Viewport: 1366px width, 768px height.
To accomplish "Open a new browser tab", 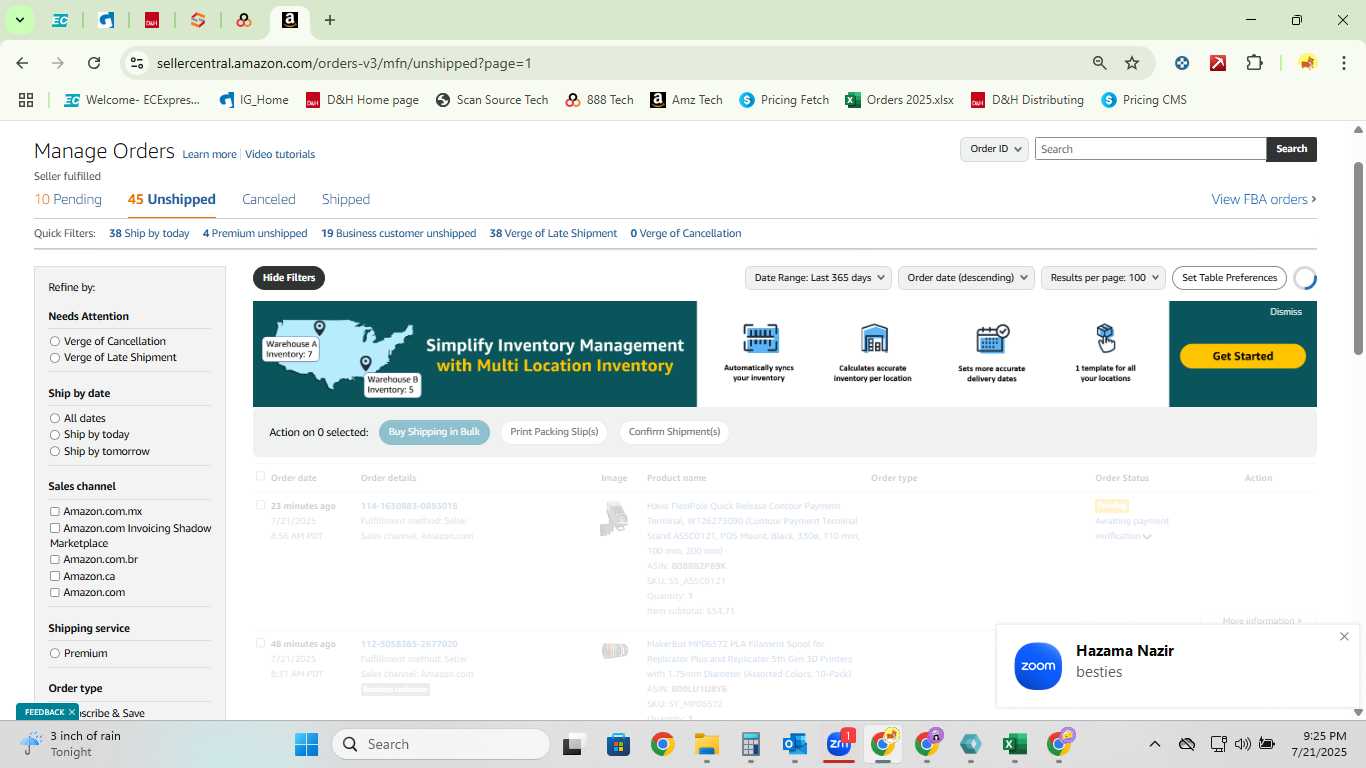I will pyautogui.click(x=330, y=20).
